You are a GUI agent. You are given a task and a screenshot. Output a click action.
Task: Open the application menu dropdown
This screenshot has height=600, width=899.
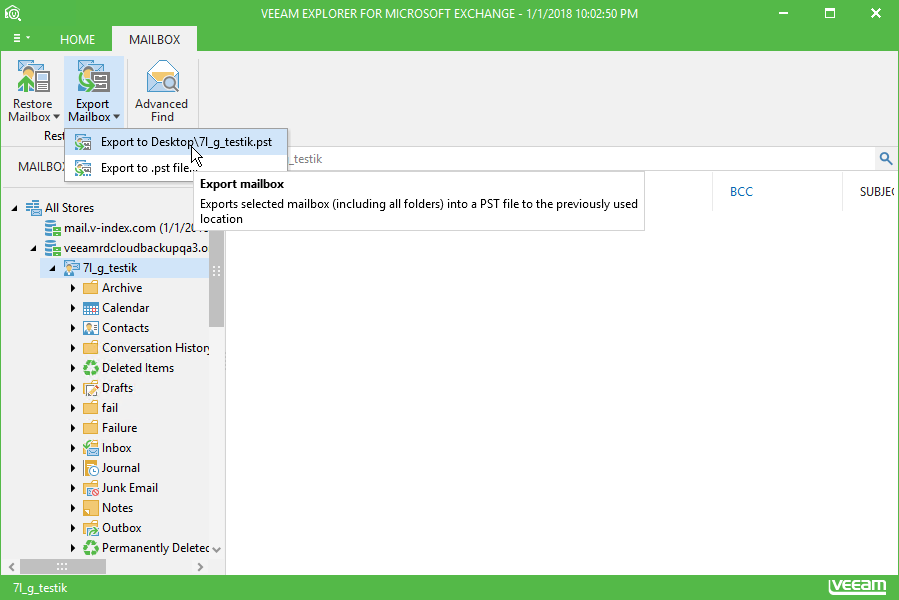[22, 38]
